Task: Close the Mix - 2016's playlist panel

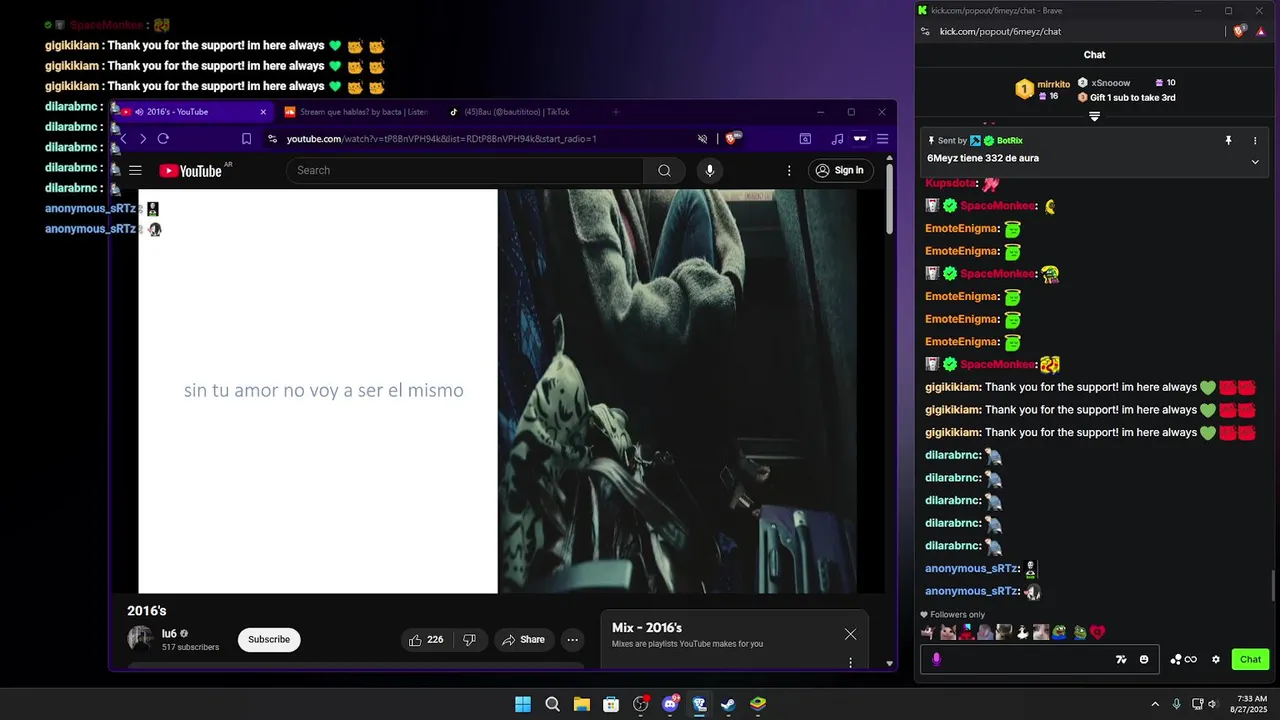Action: click(850, 634)
